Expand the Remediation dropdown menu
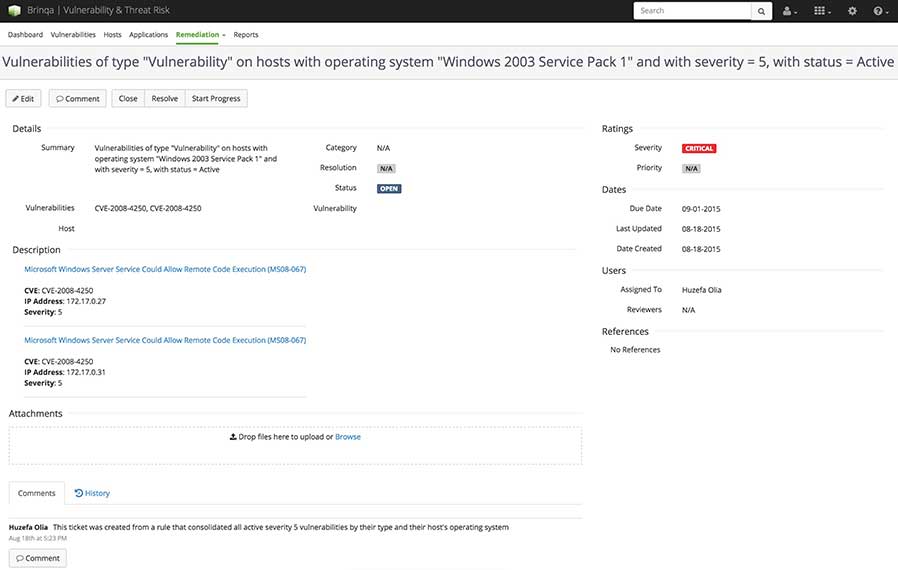Screen dimensions: 898x570 200,34
